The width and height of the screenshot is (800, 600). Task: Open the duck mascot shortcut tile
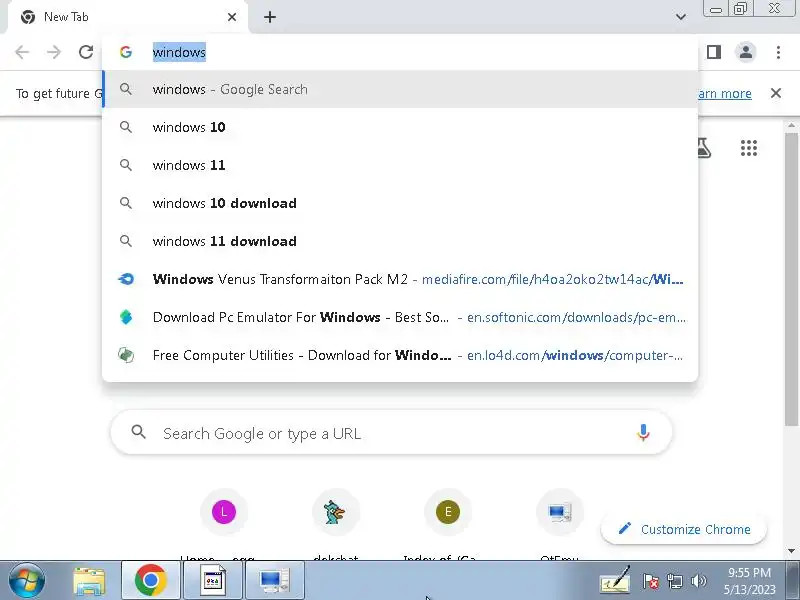tap(336, 512)
